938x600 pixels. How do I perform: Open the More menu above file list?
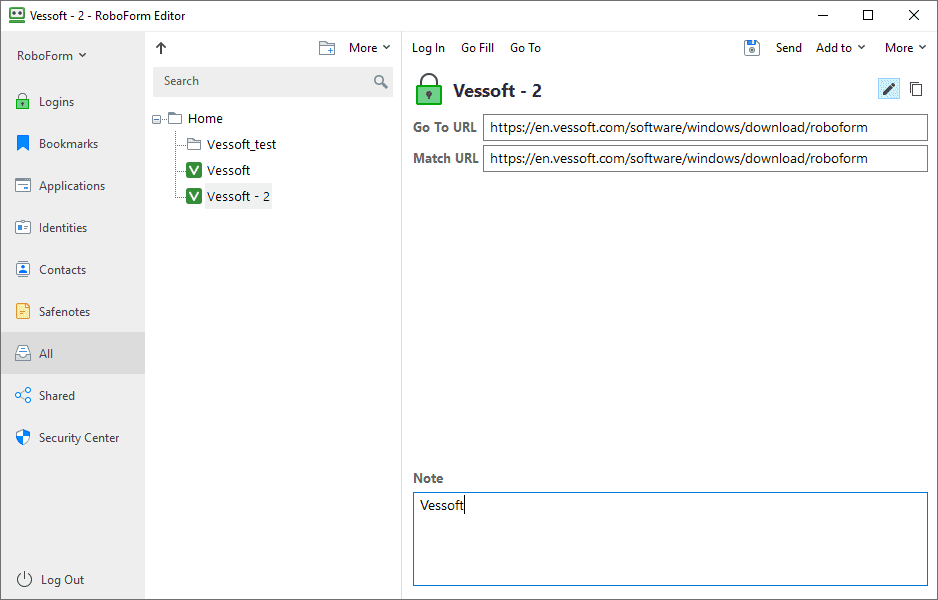(x=369, y=48)
